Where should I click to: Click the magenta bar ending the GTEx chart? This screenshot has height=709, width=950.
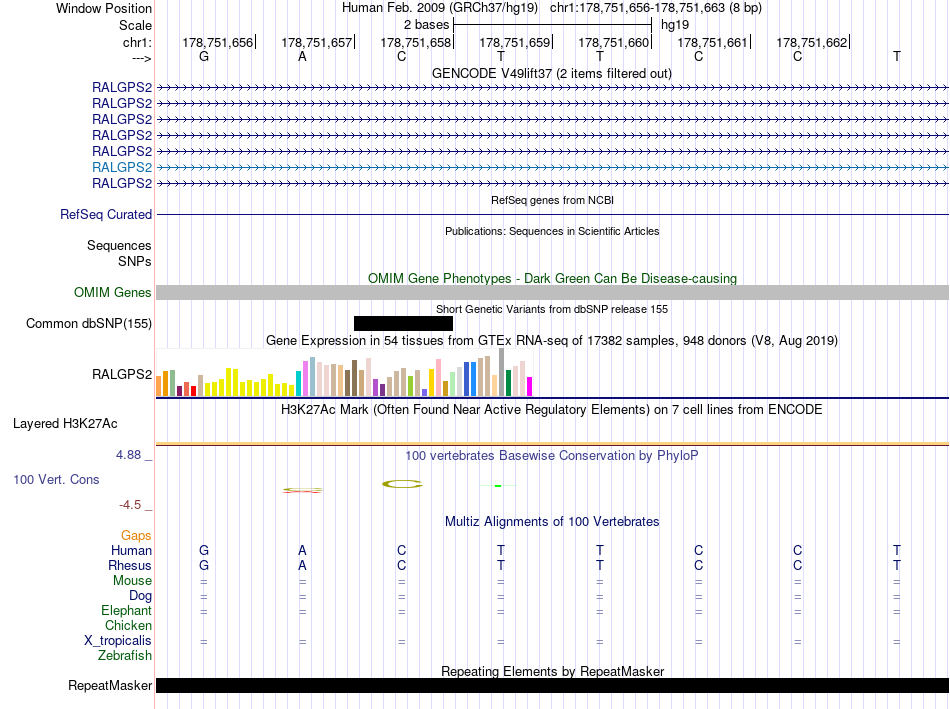pyautogui.click(x=530, y=387)
